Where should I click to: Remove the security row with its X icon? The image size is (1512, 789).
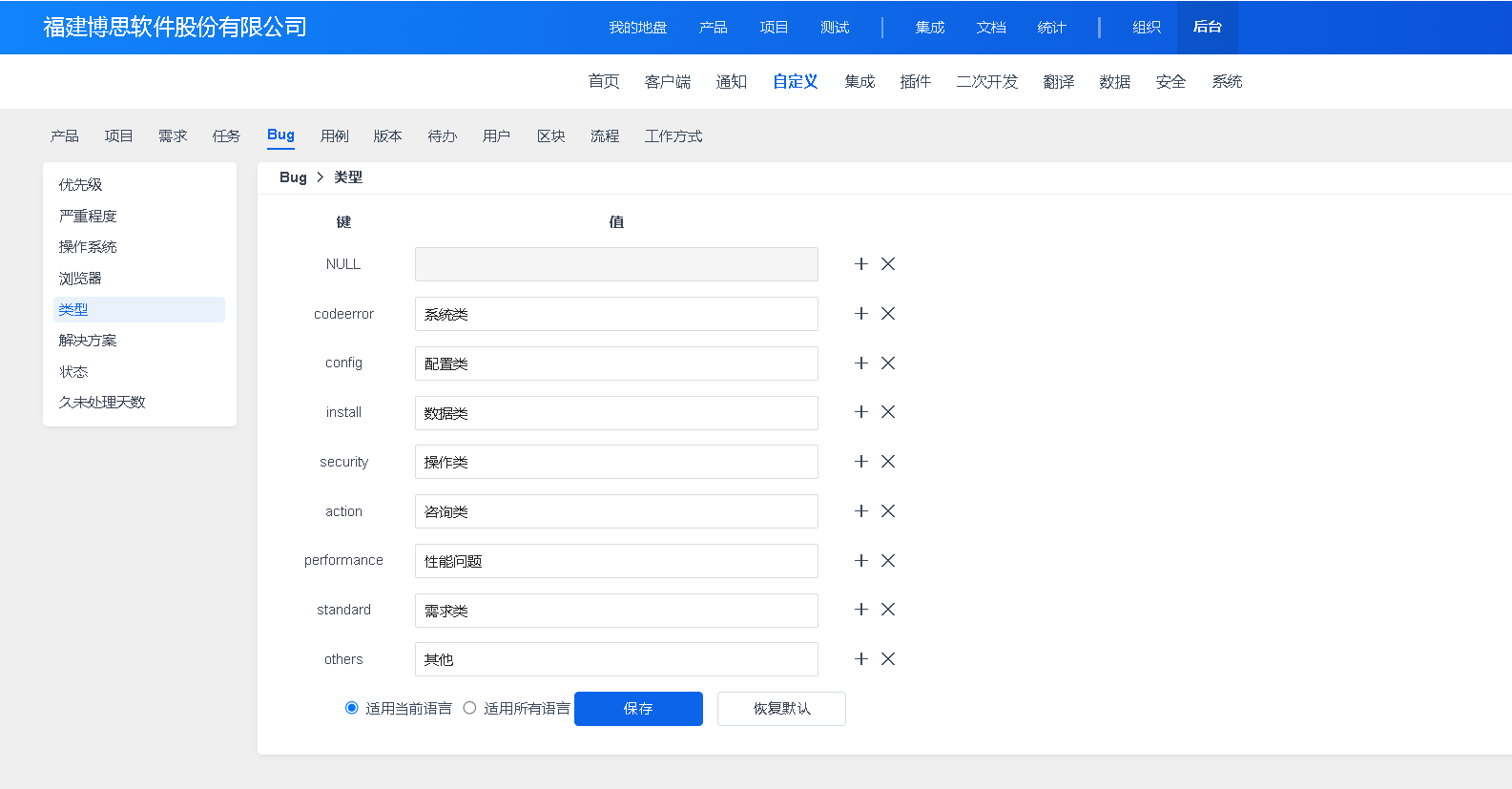pos(888,462)
